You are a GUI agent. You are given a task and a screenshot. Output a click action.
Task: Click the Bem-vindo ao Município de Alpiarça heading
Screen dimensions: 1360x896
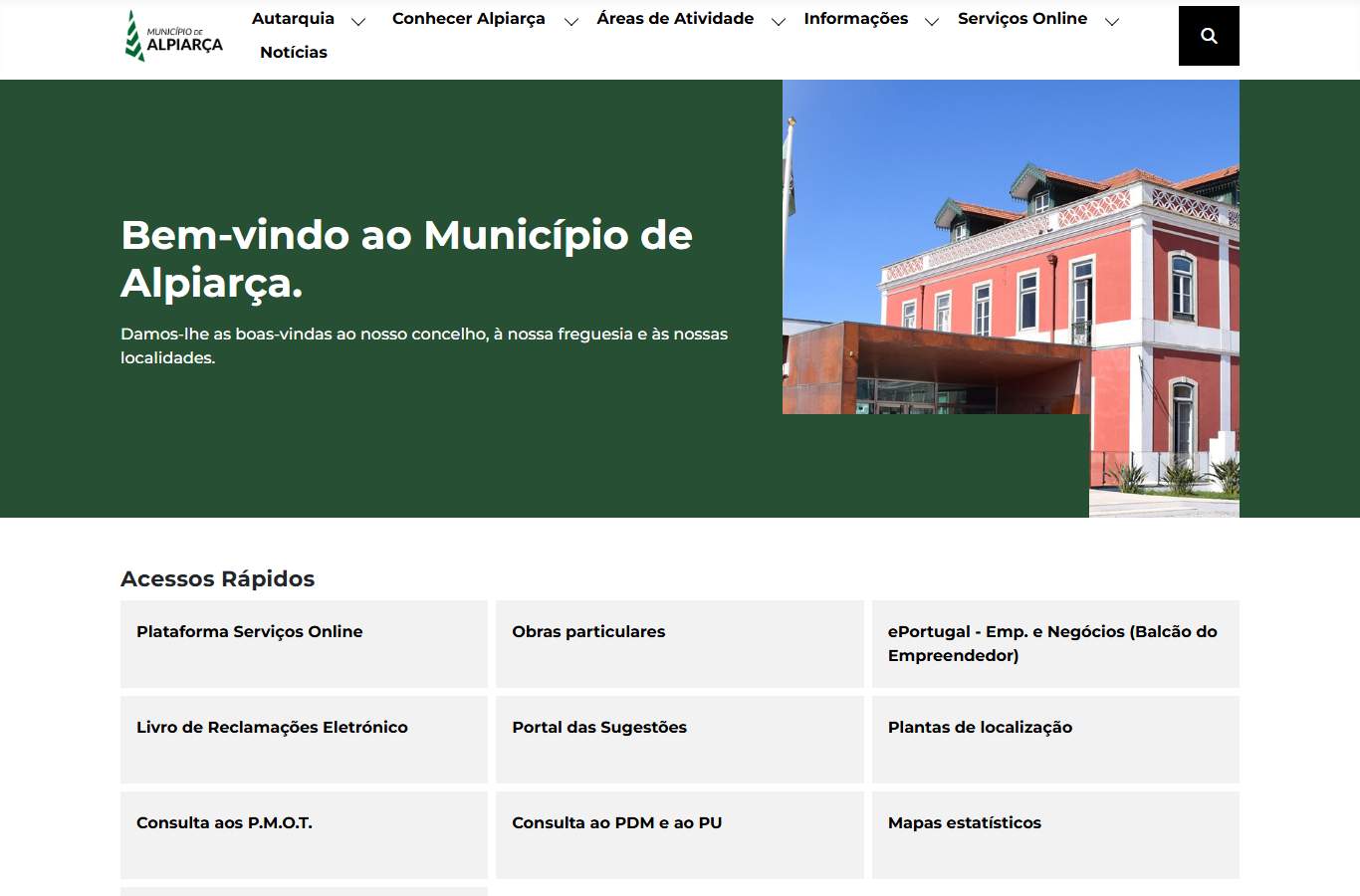click(406, 259)
